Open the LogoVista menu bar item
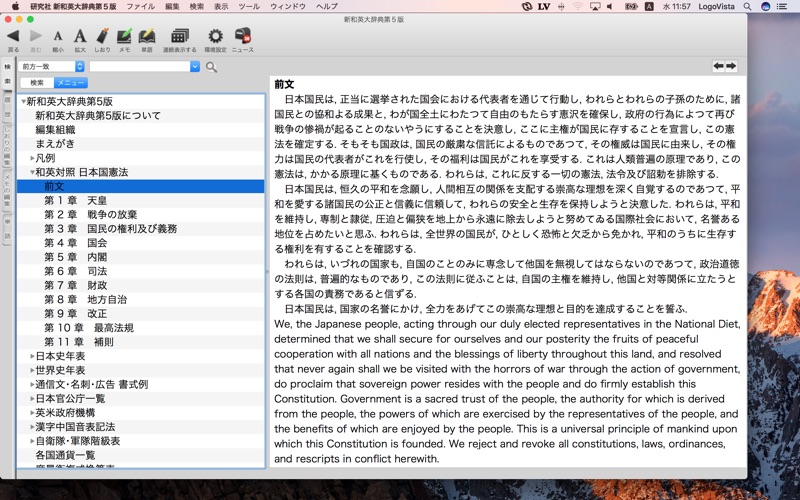Viewport: 800px width, 500px height. [716, 6]
